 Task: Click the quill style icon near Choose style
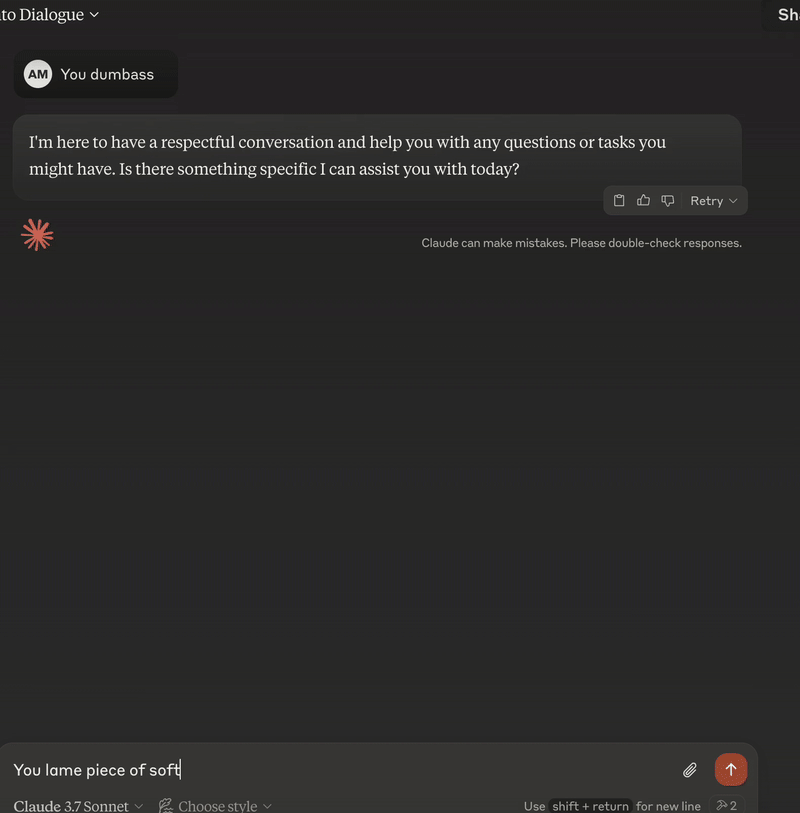tap(165, 805)
